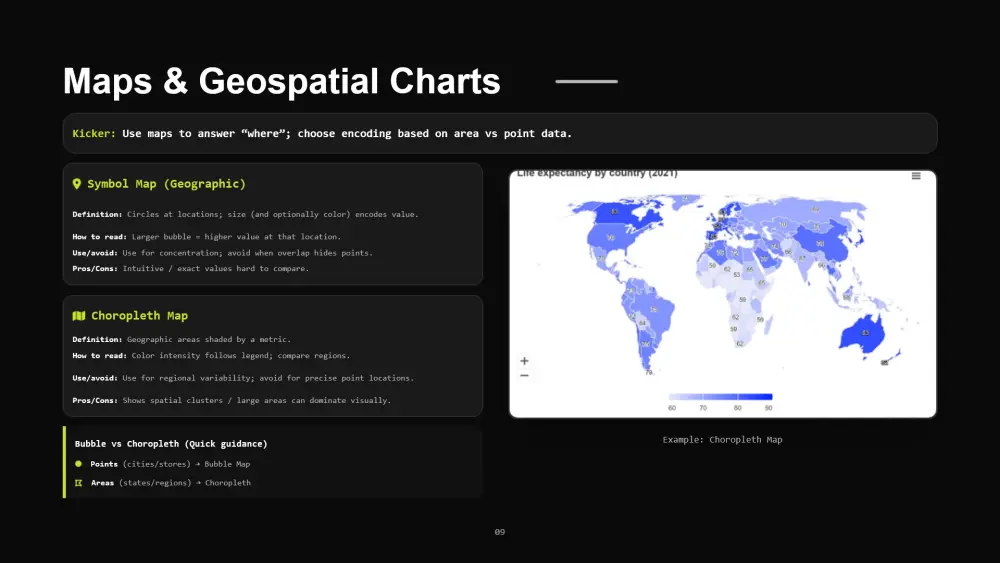
Task: Click the Maps & Geospatial Charts title
Action: pos(281,81)
